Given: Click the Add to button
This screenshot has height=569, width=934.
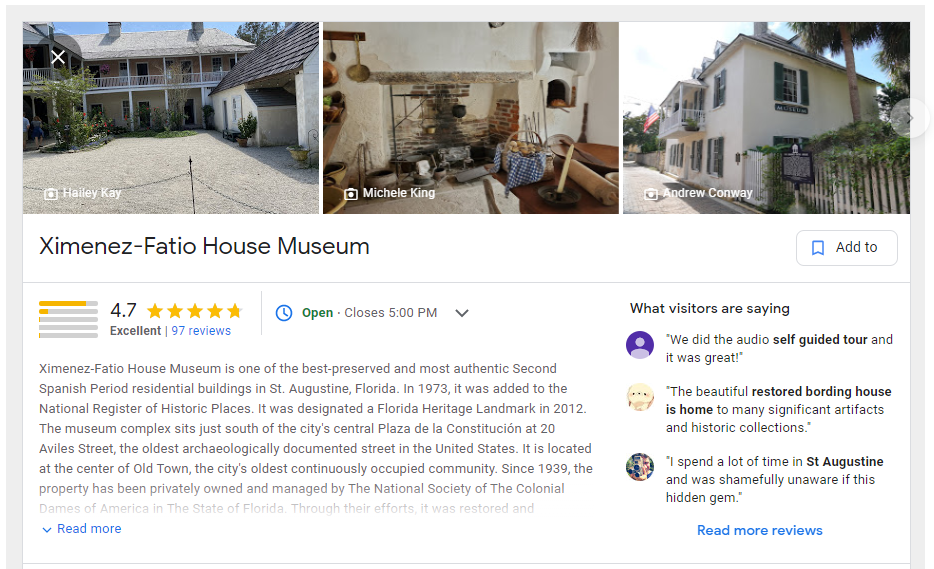Looking at the screenshot, I should (846, 248).
